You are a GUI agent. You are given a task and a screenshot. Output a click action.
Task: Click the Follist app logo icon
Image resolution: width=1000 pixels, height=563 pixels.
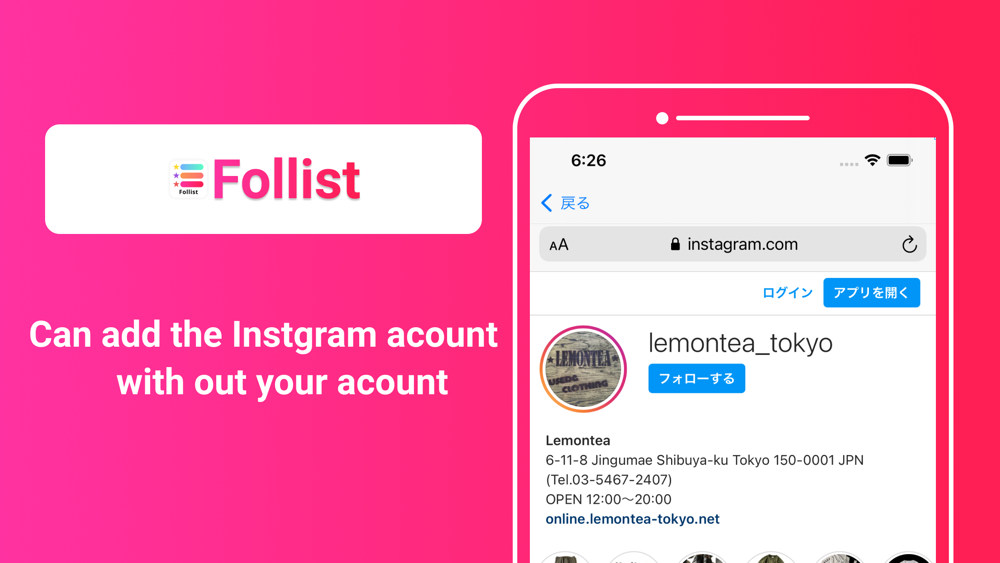(x=188, y=179)
